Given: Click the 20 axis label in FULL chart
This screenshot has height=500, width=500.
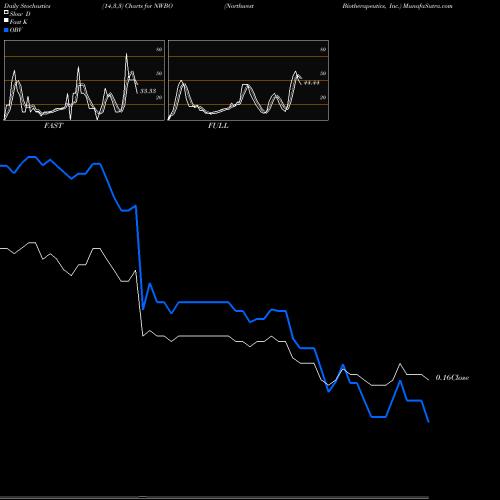Looking at the screenshot, I should pyautogui.click(x=323, y=97).
